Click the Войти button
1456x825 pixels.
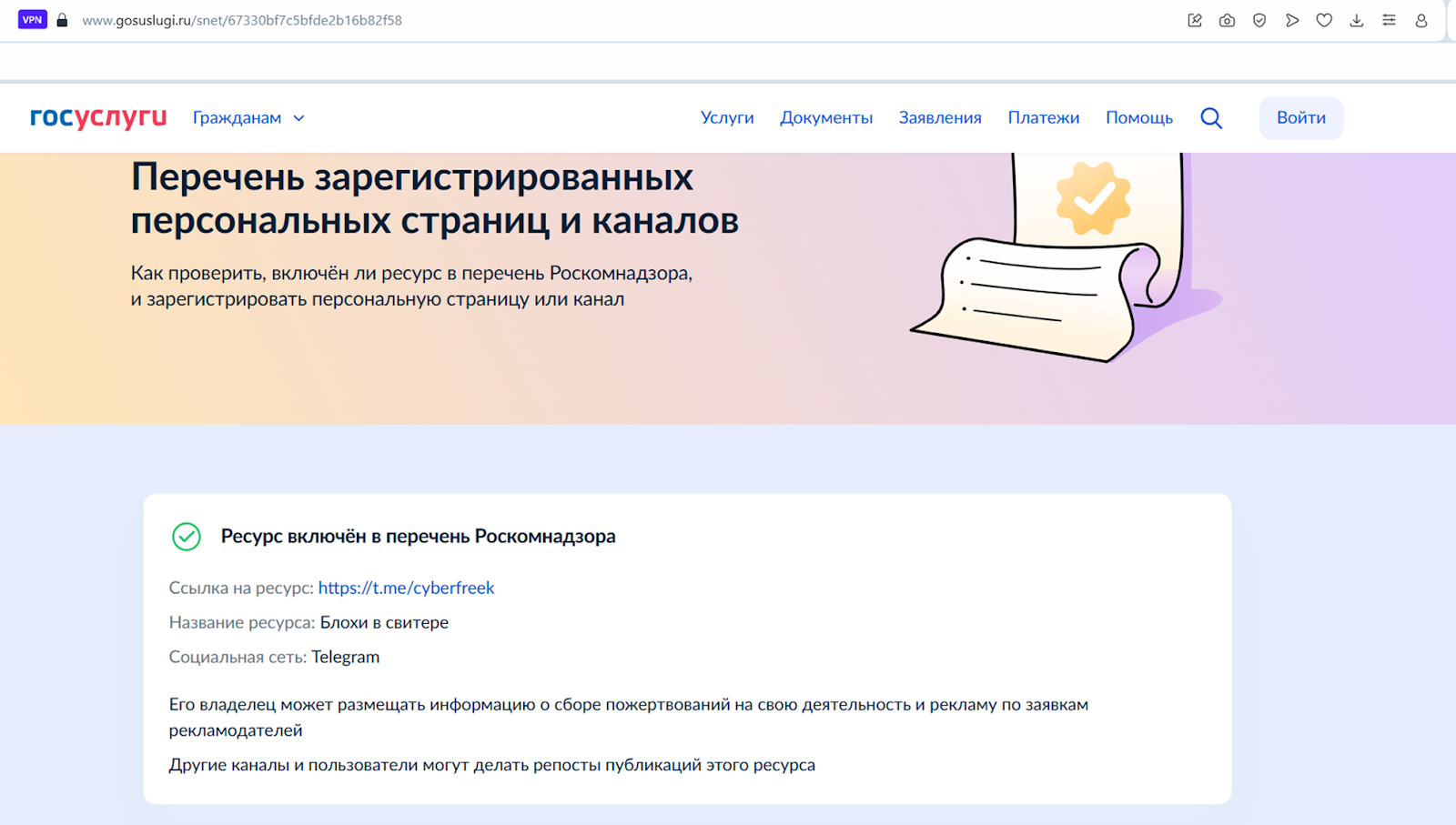1301,118
